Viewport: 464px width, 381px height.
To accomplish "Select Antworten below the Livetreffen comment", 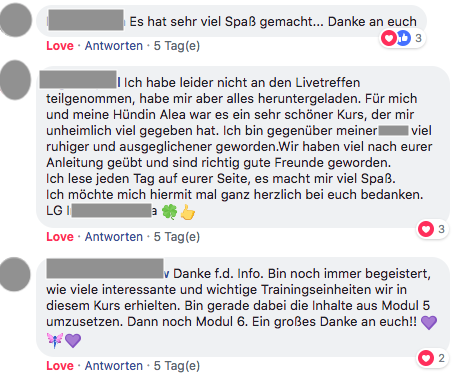I will point(114,237).
